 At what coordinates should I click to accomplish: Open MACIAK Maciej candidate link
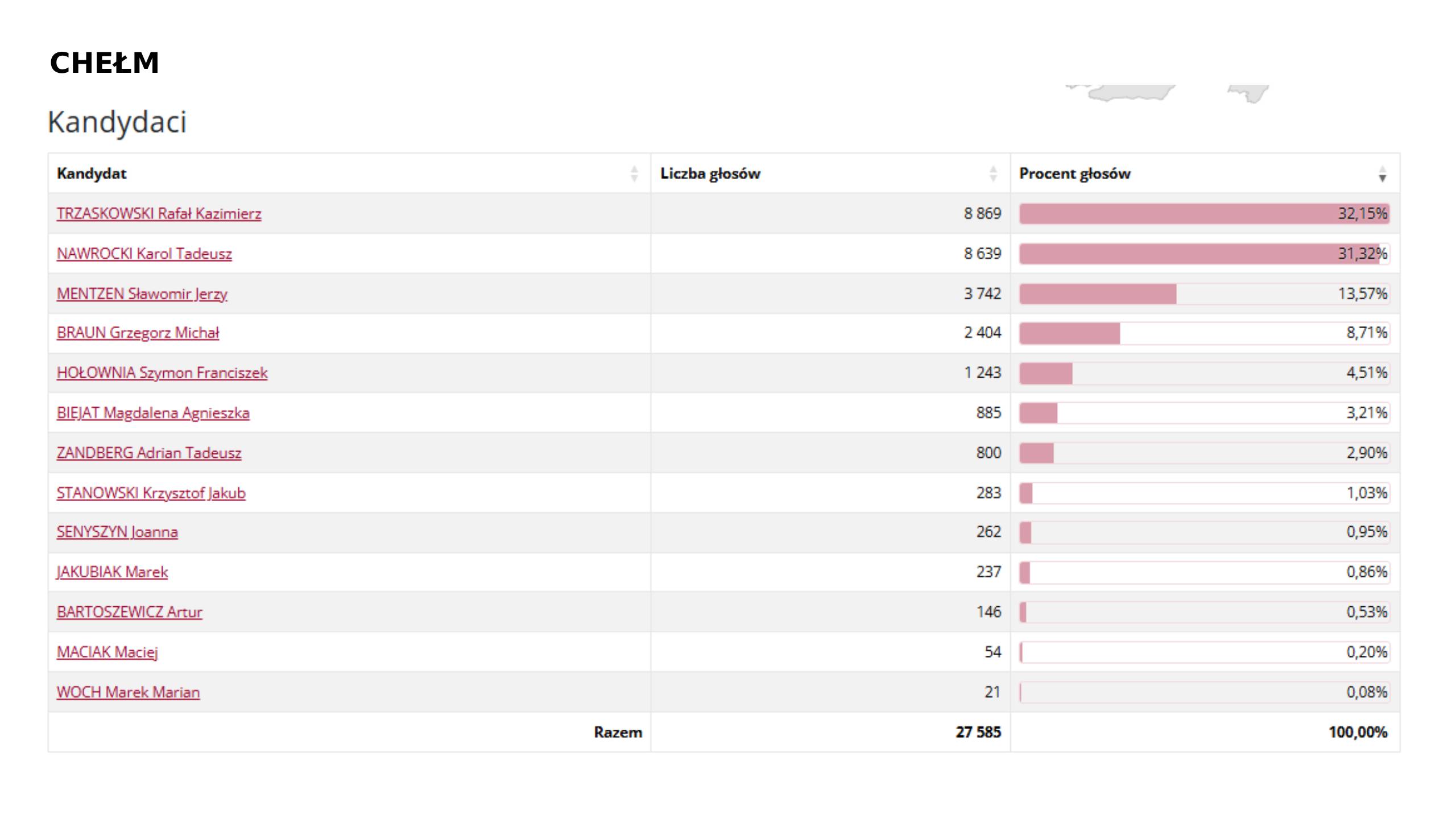[x=107, y=652]
